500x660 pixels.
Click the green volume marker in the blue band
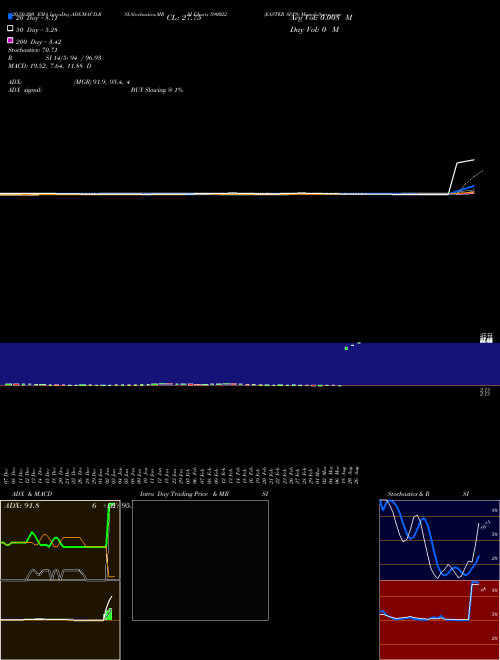(346, 348)
